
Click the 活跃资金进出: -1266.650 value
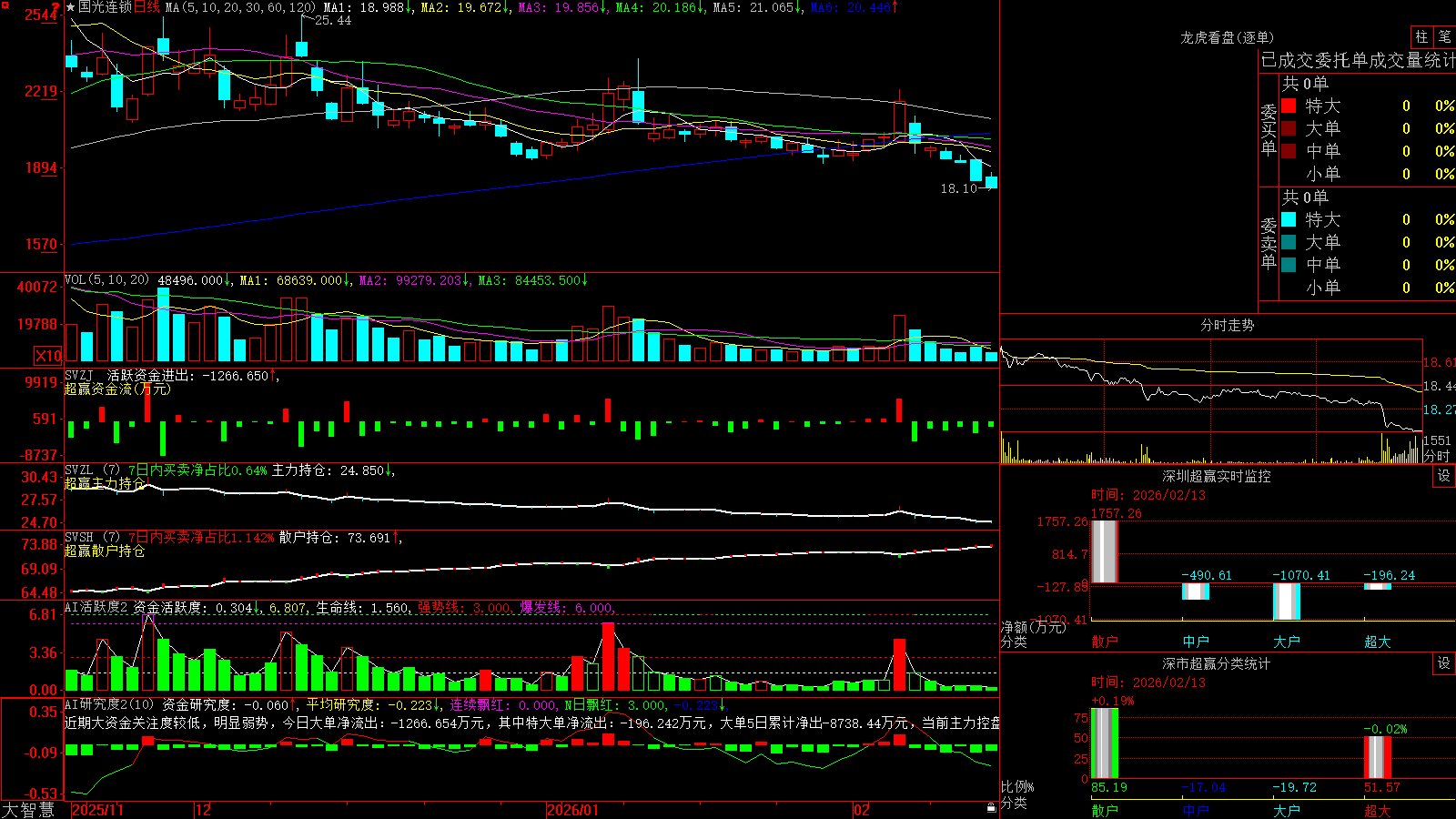[x=188, y=375]
